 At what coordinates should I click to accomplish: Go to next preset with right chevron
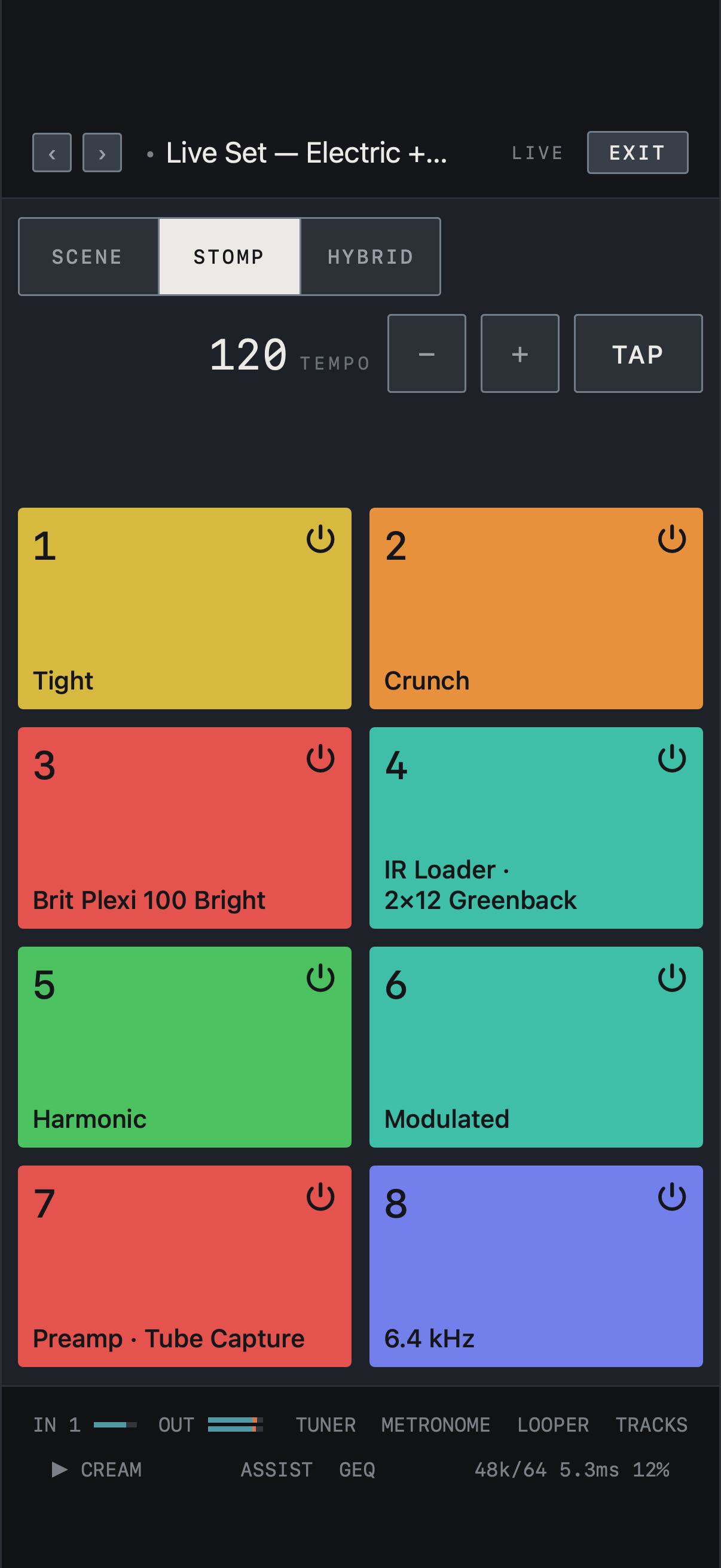pos(102,152)
